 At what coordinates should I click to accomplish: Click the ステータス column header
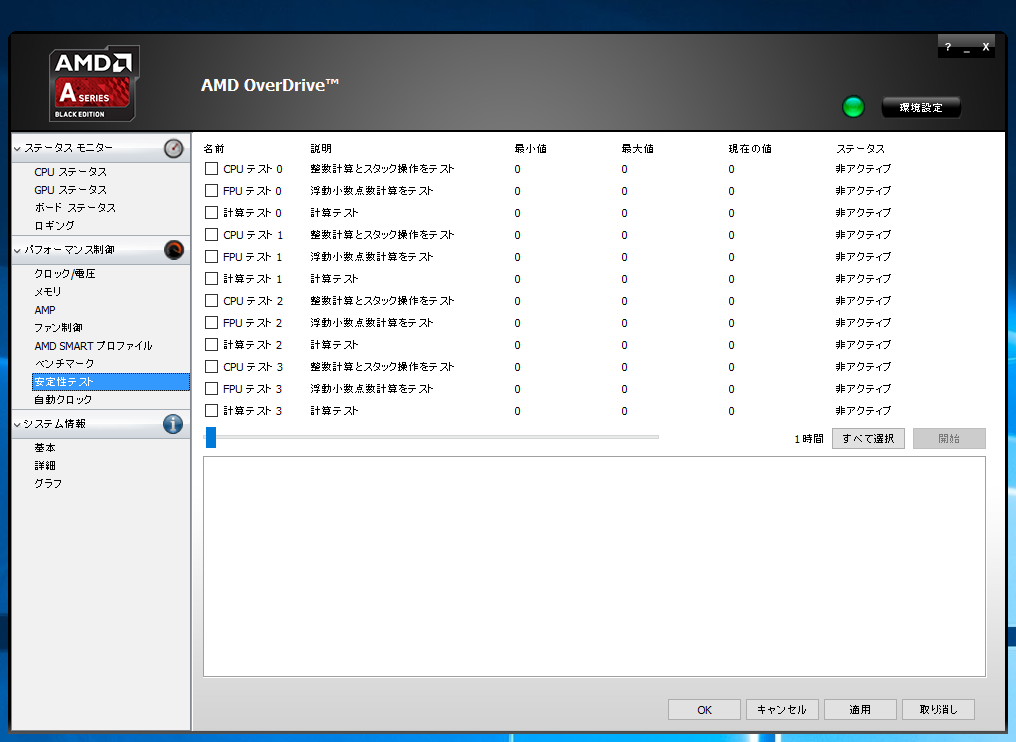(860, 148)
